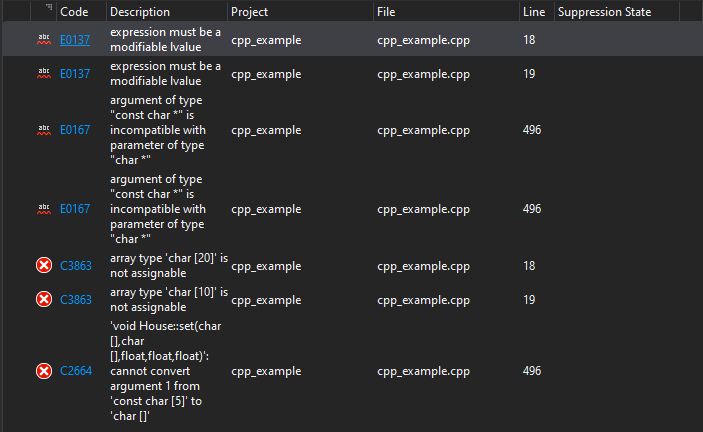The image size is (703, 432).
Task: Open the E0137 code link on line 19
Action: click(x=75, y=74)
